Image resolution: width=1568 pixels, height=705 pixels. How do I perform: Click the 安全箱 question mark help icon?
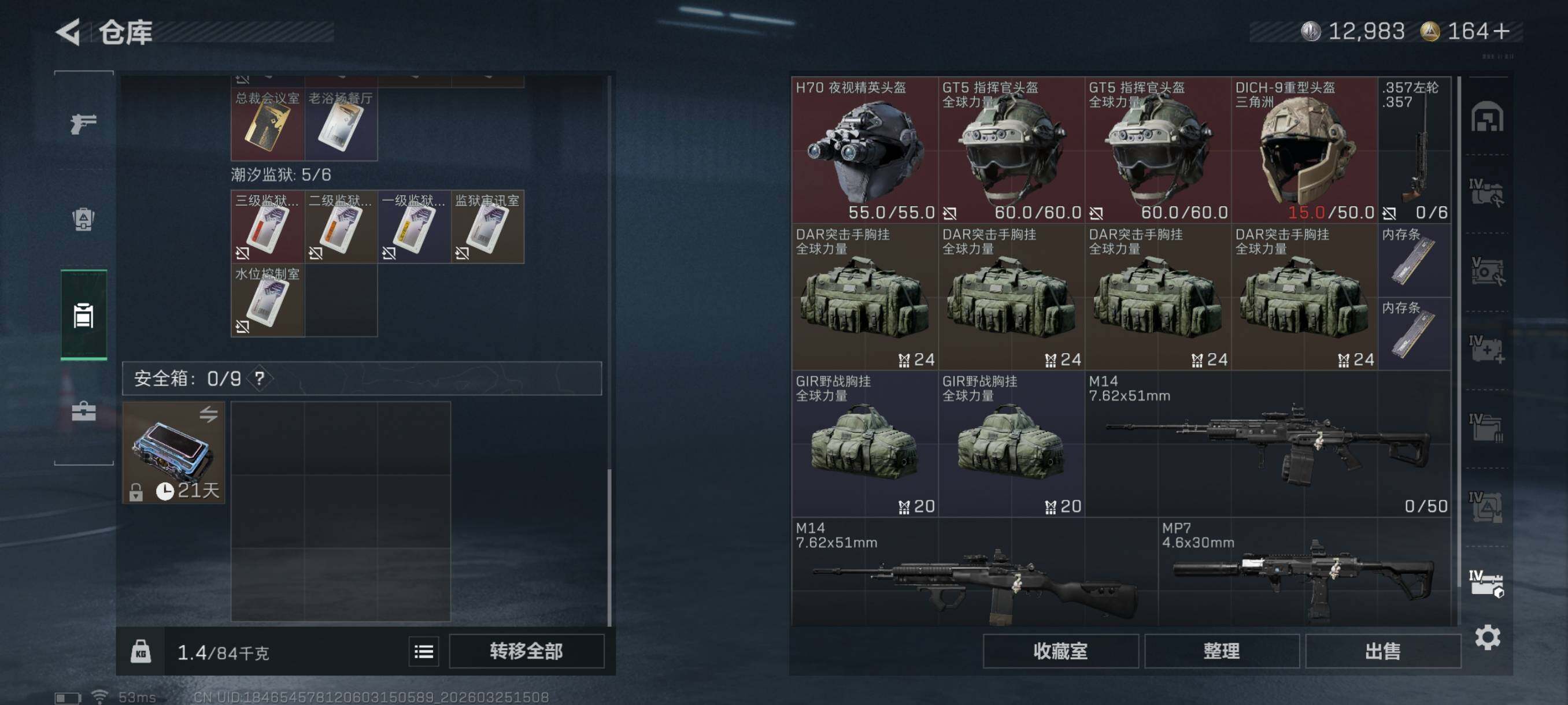coord(260,379)
